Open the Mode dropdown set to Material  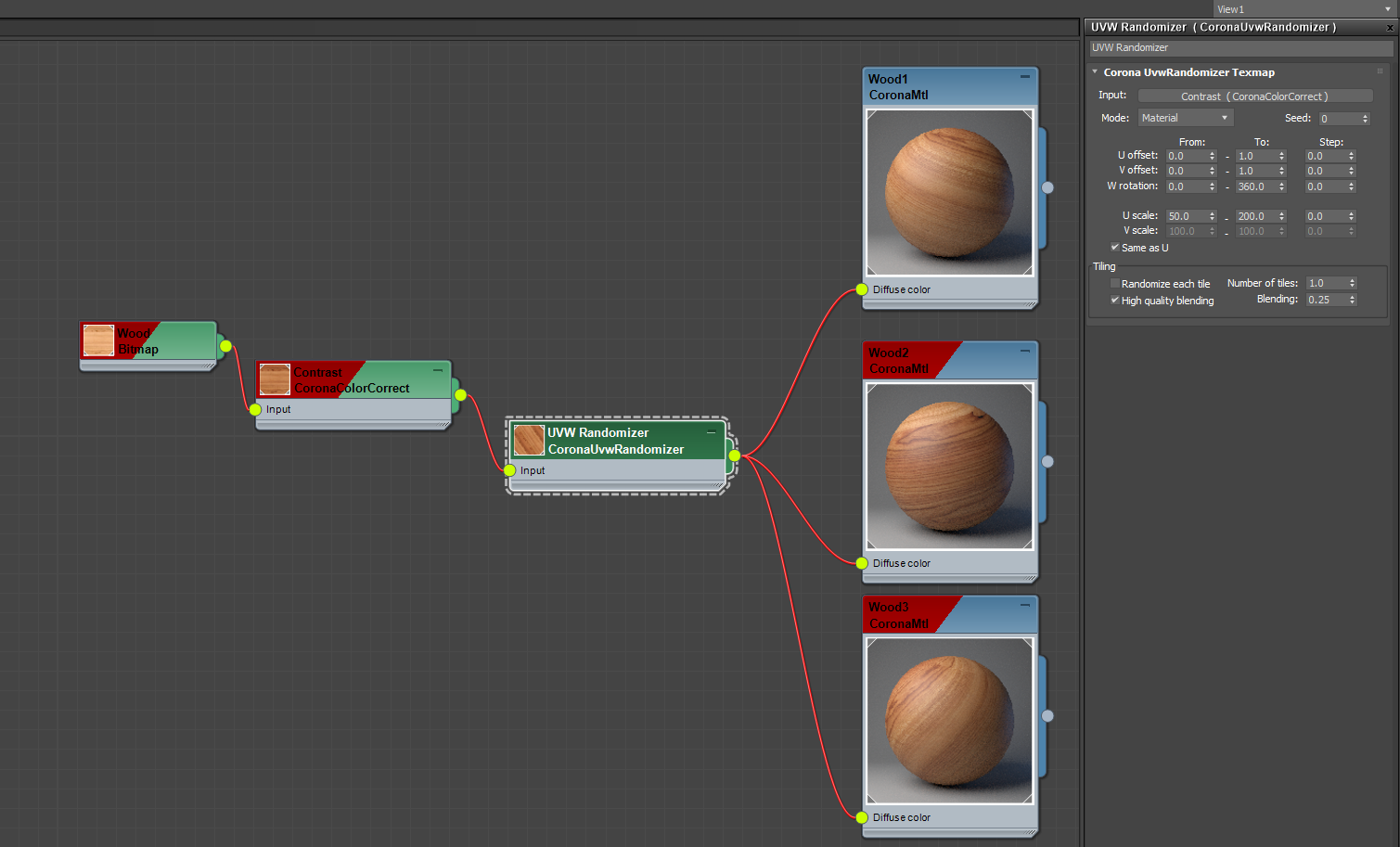pos(1185,118)
